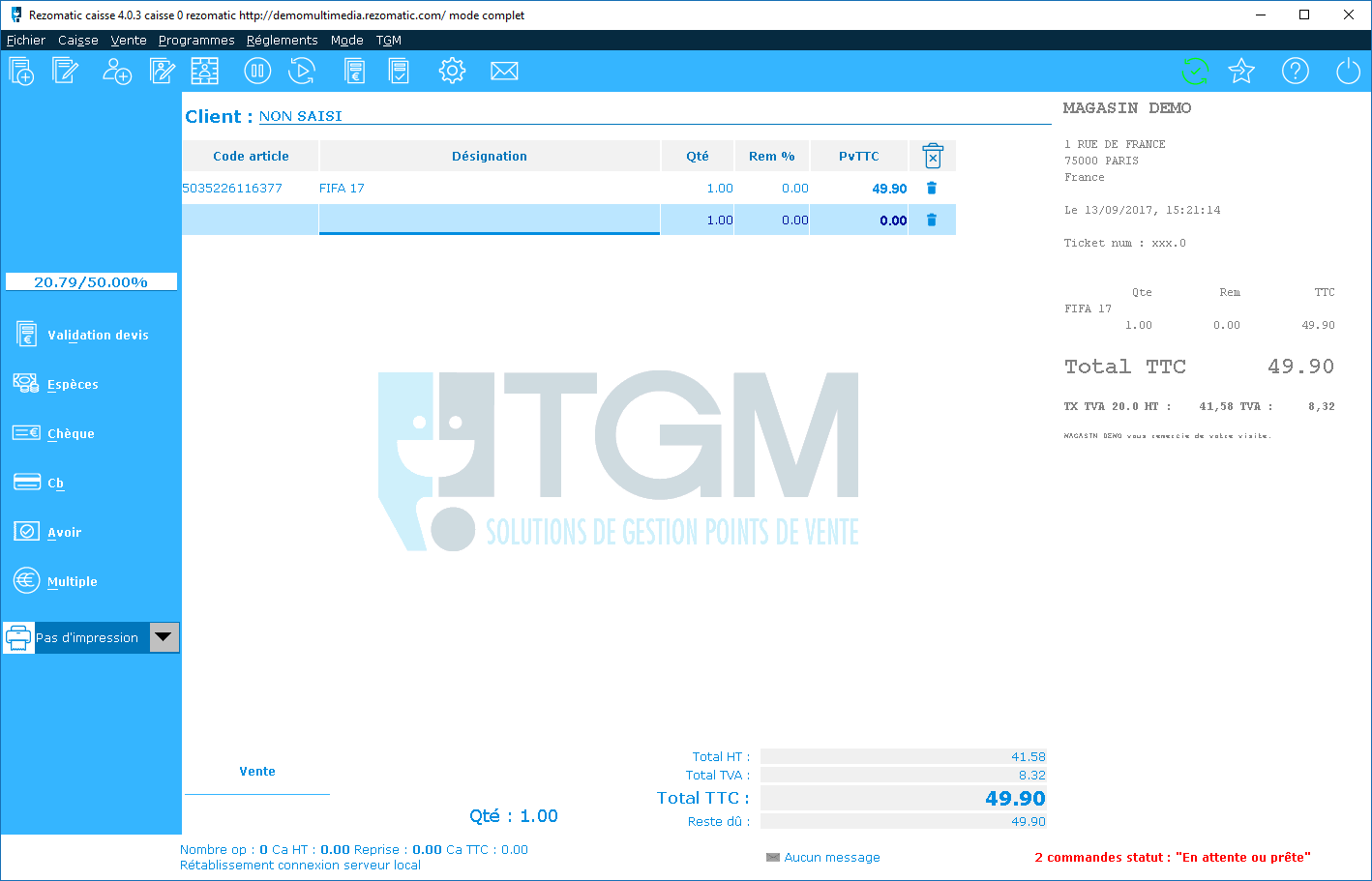Click the add customer icon

(x=117, y=71)
